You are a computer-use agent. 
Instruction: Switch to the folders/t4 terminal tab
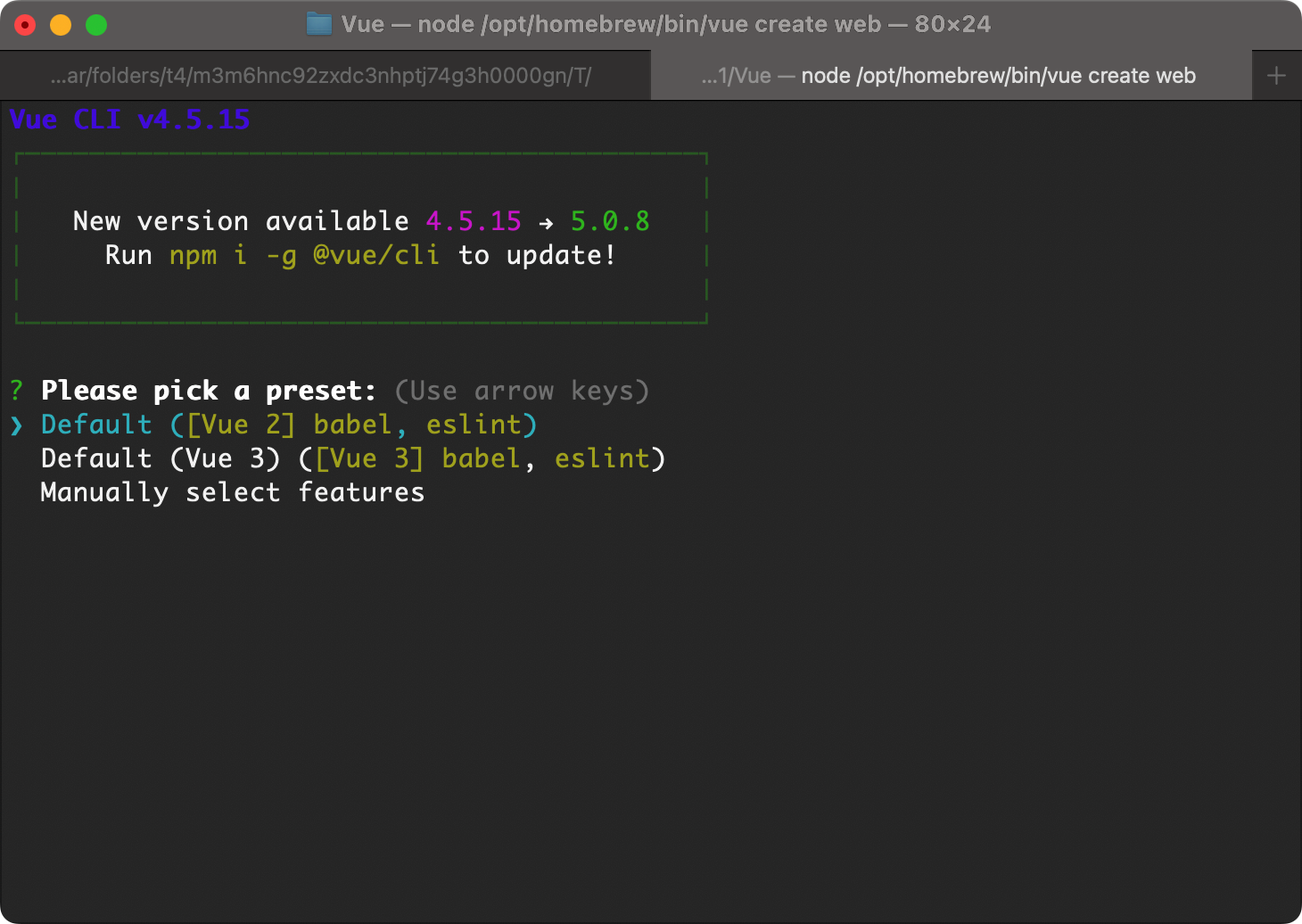[321, 76]
